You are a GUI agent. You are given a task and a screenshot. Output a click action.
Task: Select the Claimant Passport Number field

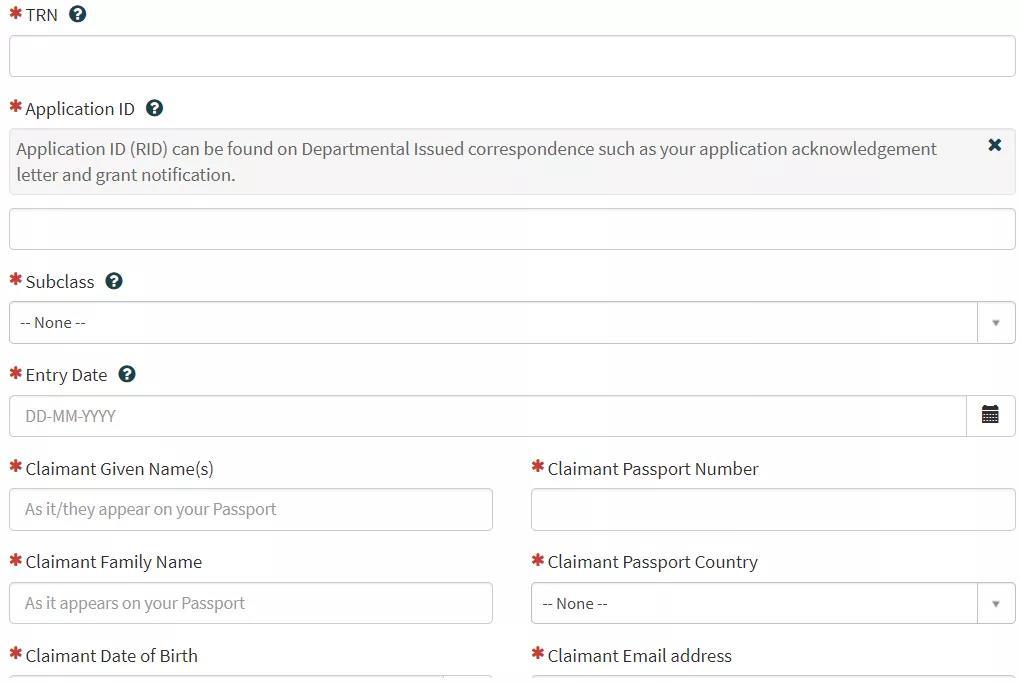pos(773,509)
